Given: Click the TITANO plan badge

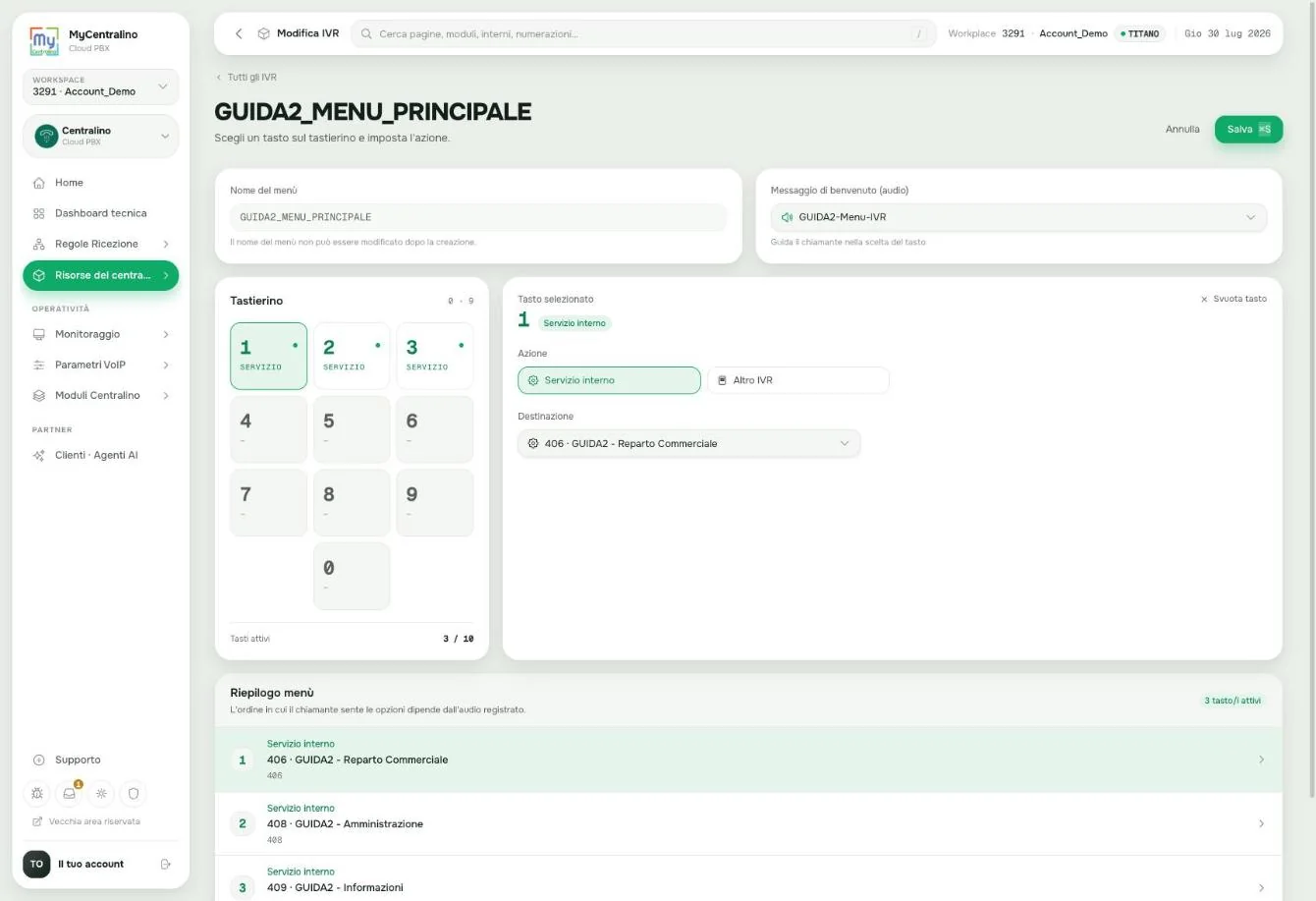Looking at the screenshot, I should pyautogui.click(x=1139, y=33).
